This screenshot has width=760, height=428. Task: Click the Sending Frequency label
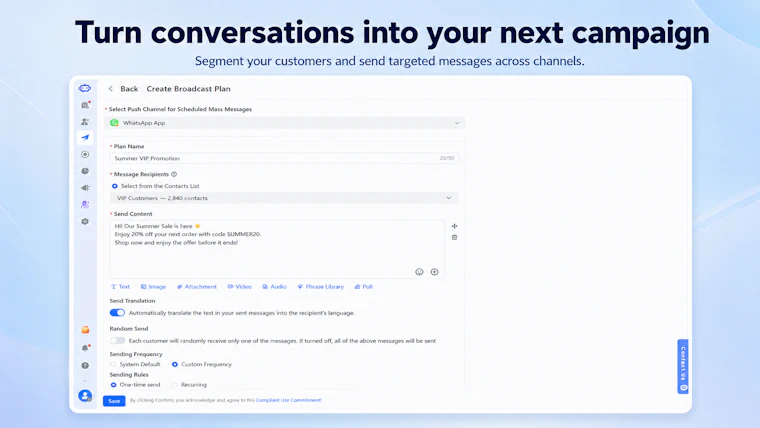click(136, 354)
